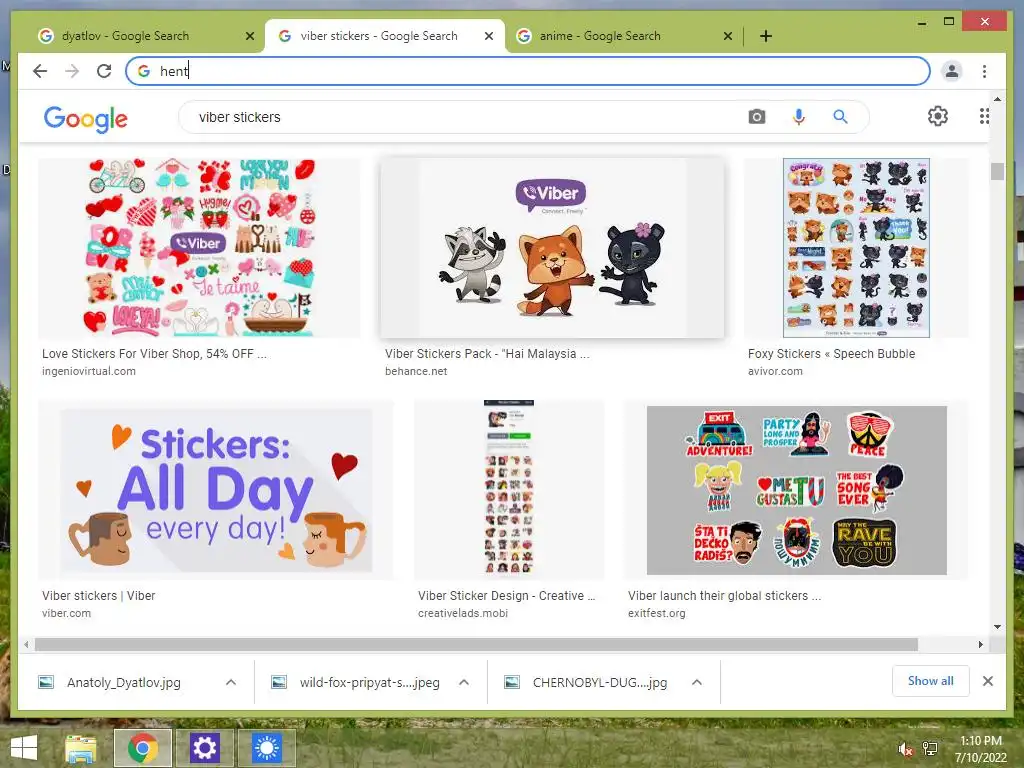Click the raccoon, fox and panther thumbnail
Image resolution: width=1024 pixels, height=768 pixels.
coord(552,248)
